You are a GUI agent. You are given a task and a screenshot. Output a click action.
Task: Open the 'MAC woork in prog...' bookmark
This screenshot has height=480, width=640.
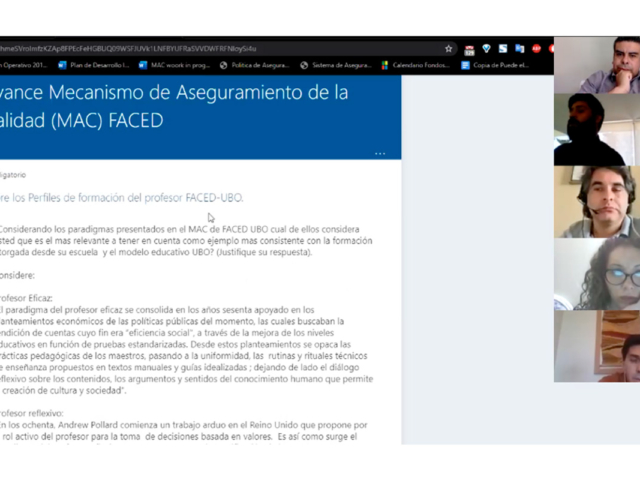pyautogui.click(x=174, y=65)
